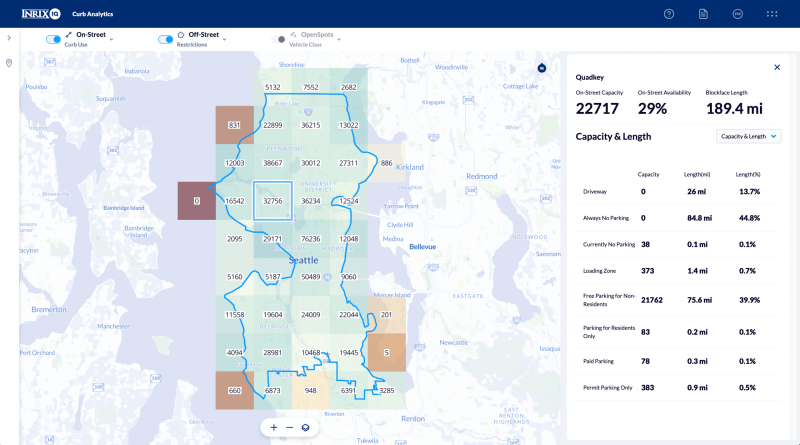The width and height of the screenshot is (800, 445).
Task: Open the Off-Street Restrictions dropdown
Action: click(x=224, y=39)
